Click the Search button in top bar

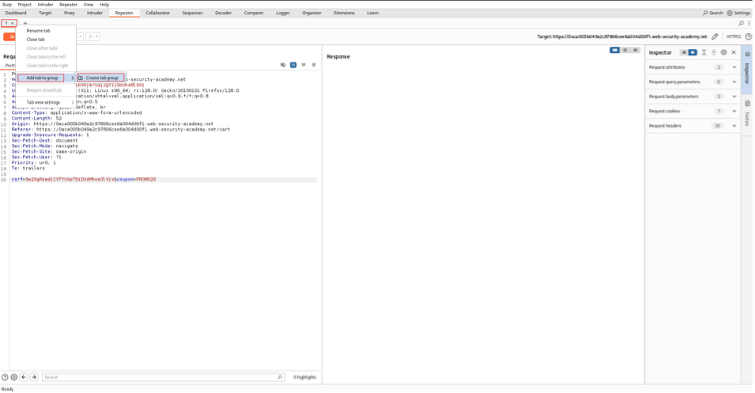coord(713,13)
